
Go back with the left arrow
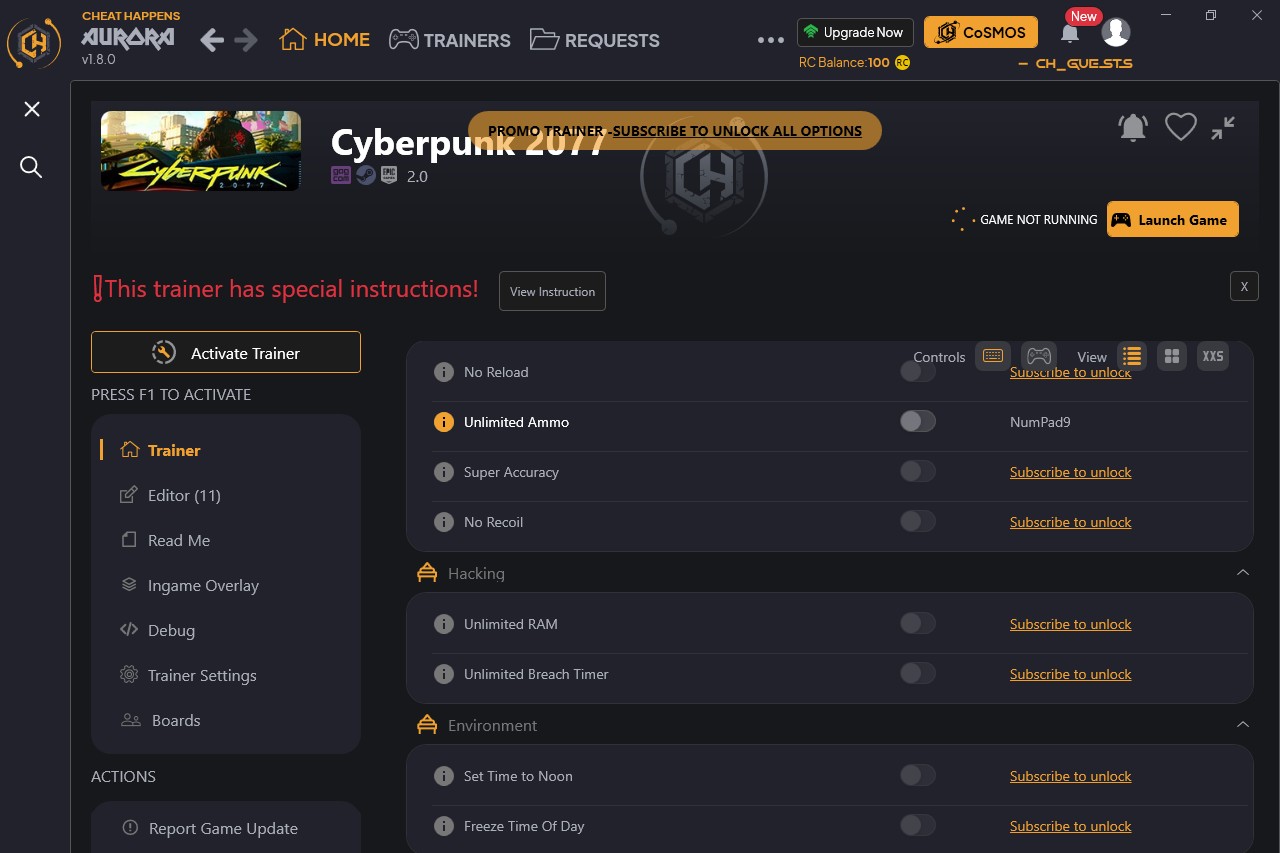pyautogui.click(x=211, y=40)
